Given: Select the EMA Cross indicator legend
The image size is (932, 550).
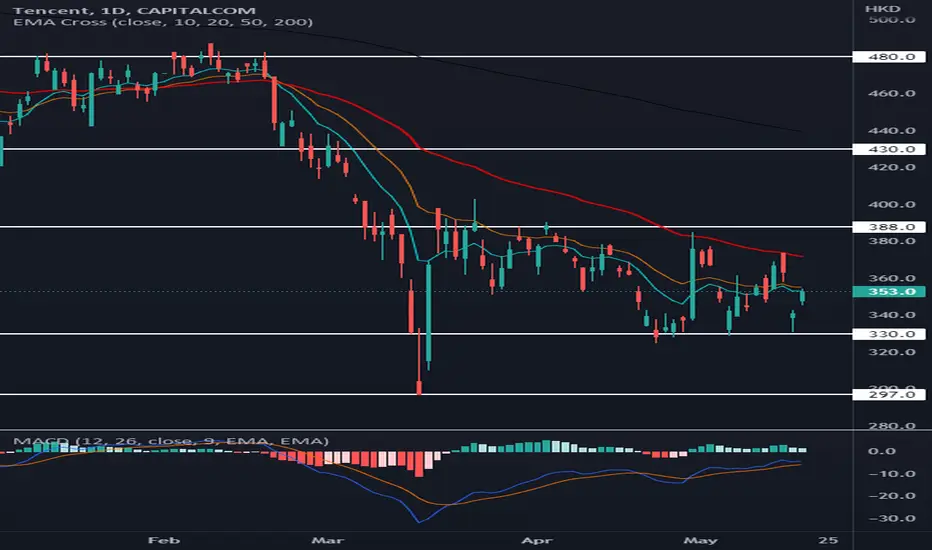Looking at the screenshot, I should point(162,22).
